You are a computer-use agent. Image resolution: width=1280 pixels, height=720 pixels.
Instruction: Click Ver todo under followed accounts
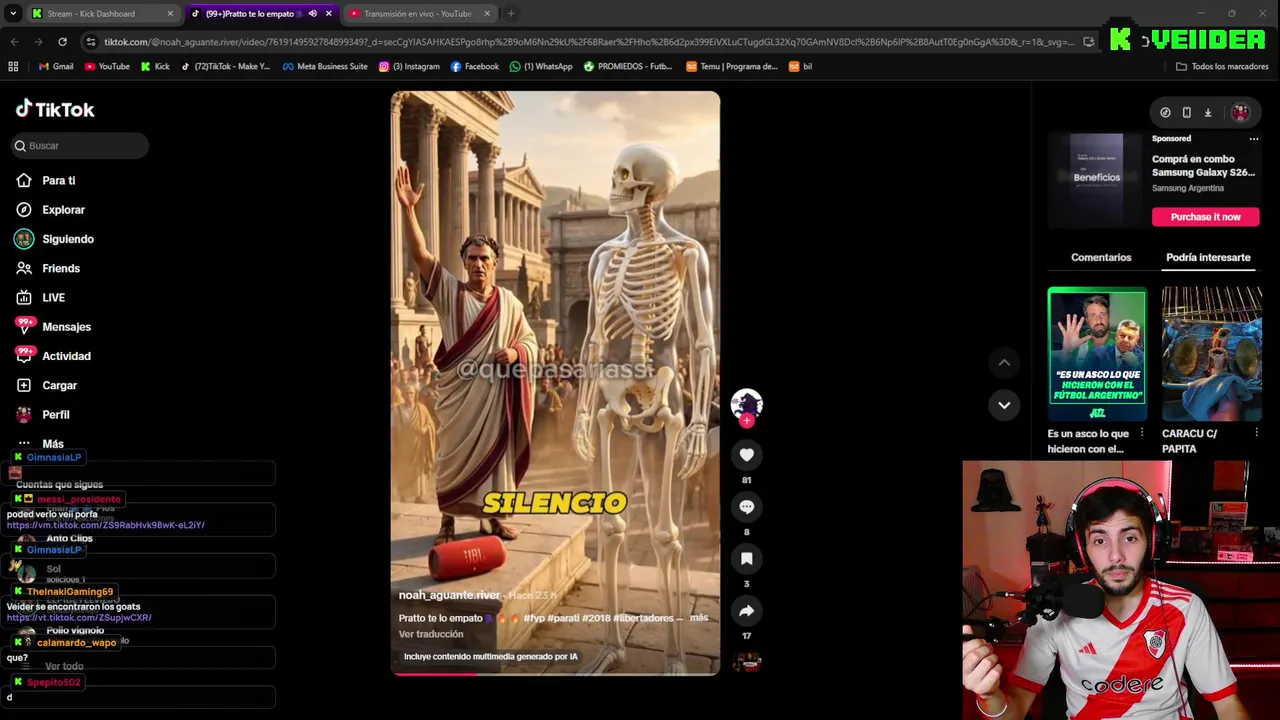pos(64,666)
